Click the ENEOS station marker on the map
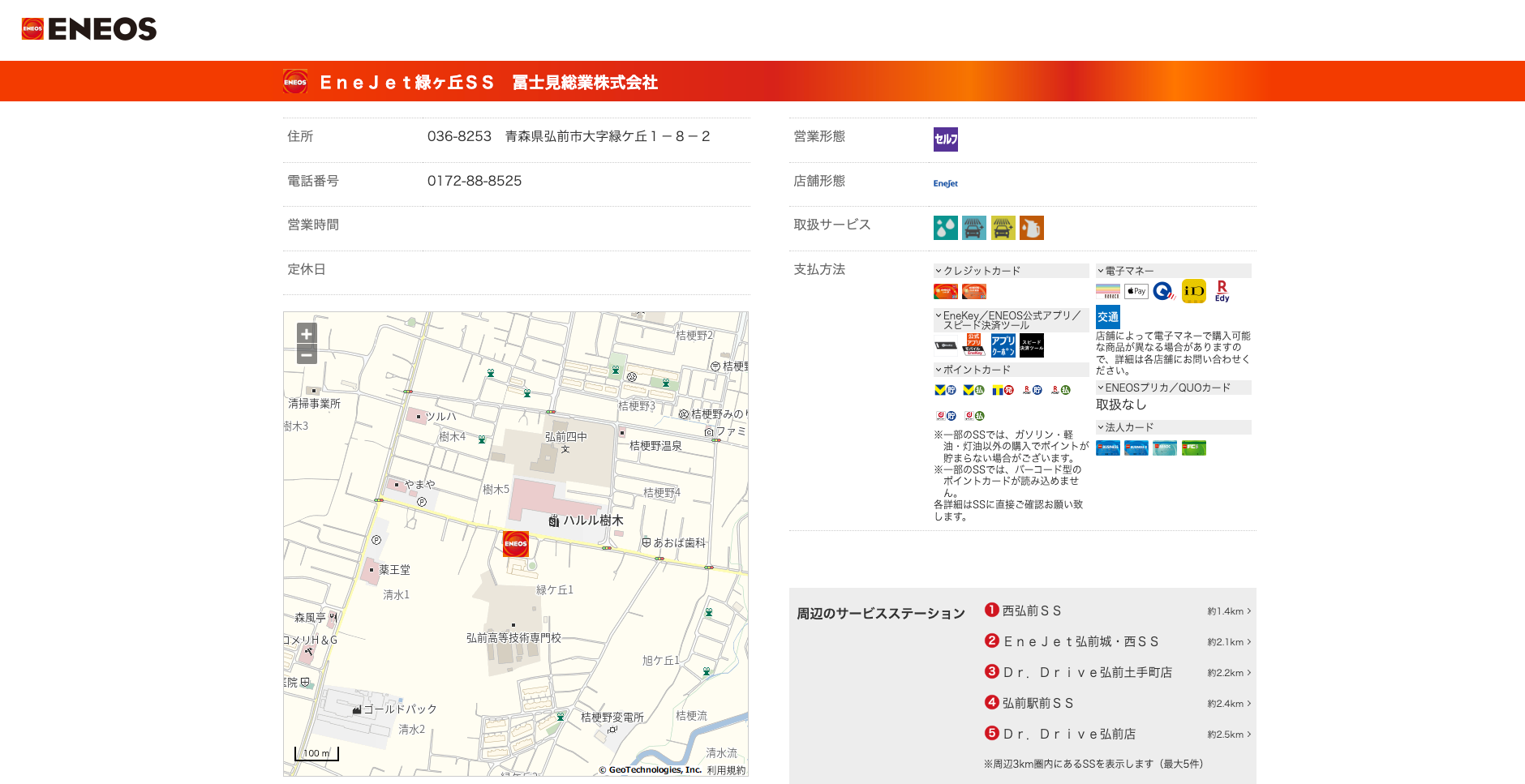Image resolution: width=1525 pixels, height=784 pixels. 516,544
